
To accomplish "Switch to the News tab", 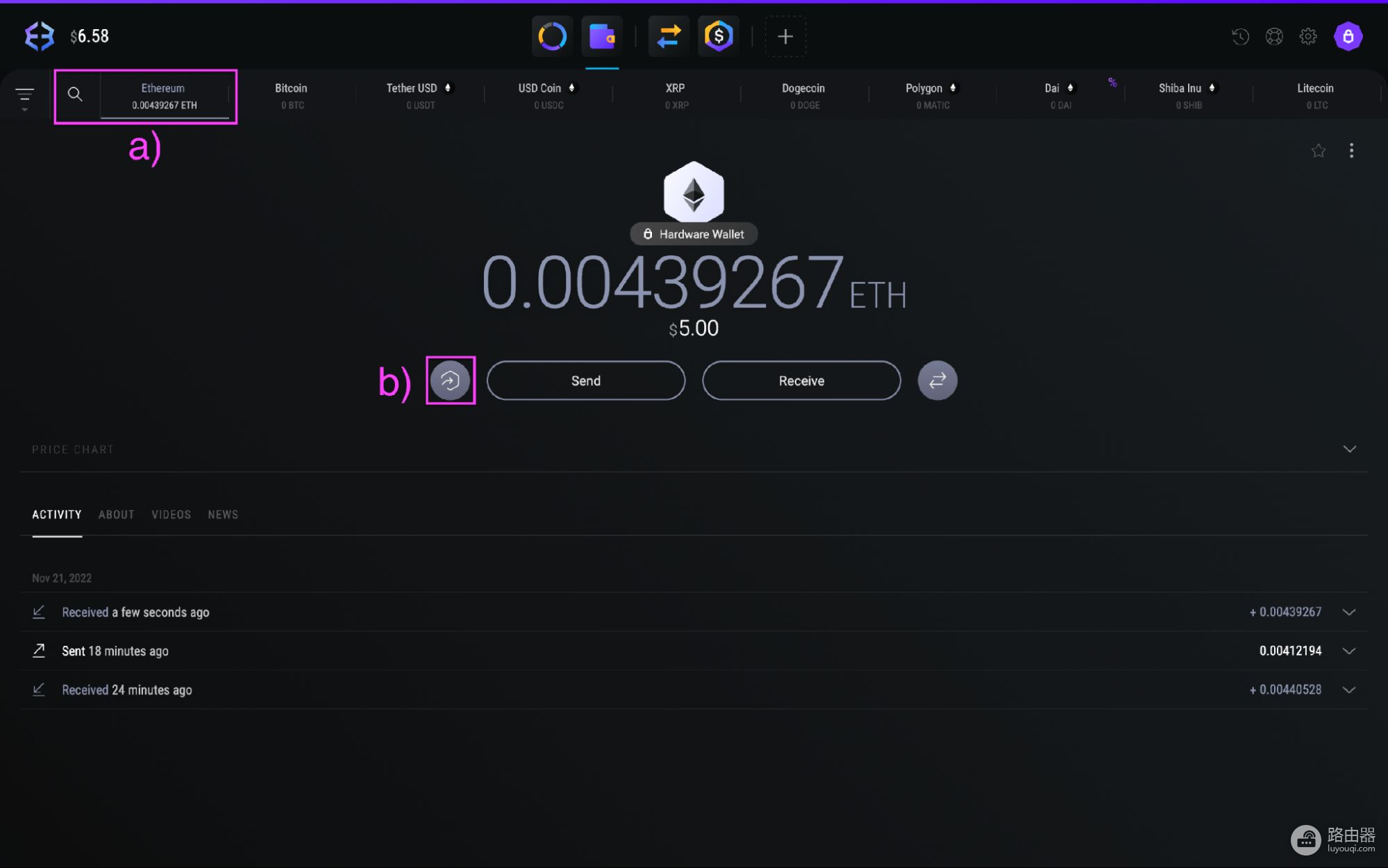I will (223, 515).
